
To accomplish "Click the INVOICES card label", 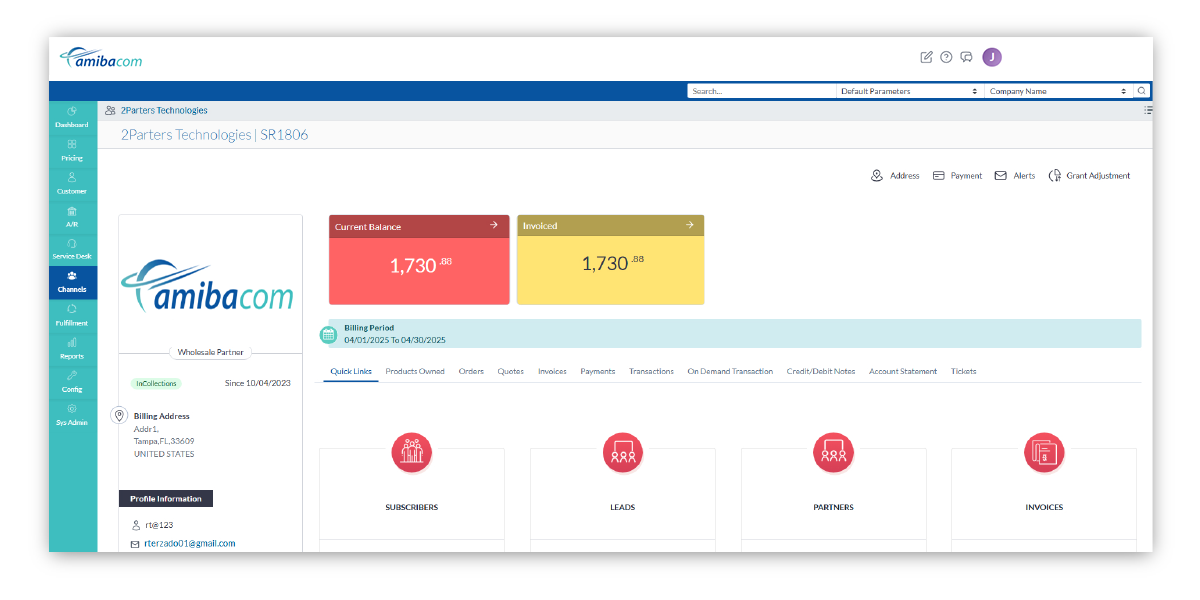I will (1044, 508).
